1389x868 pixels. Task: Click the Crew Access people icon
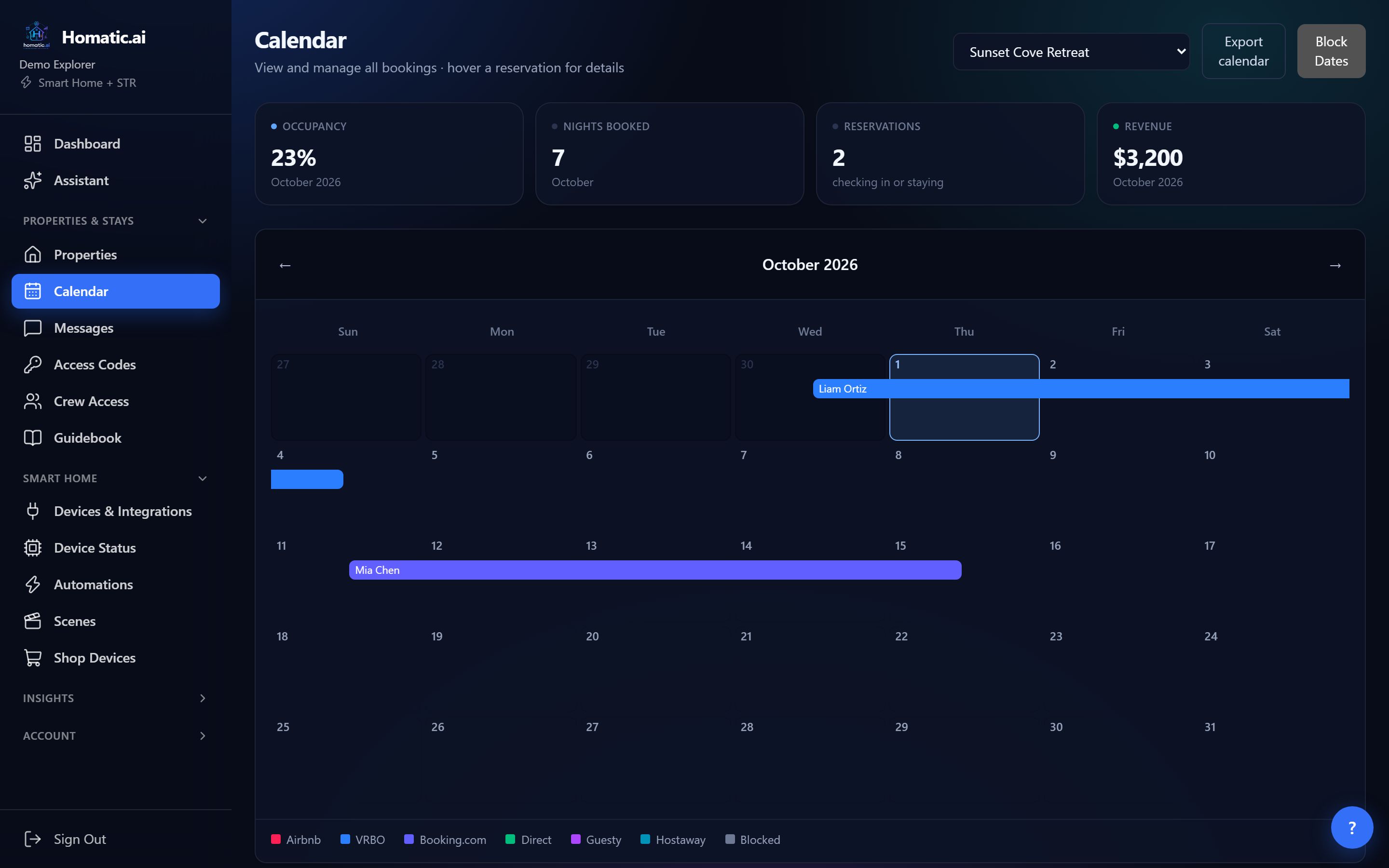tap(33, 401)
